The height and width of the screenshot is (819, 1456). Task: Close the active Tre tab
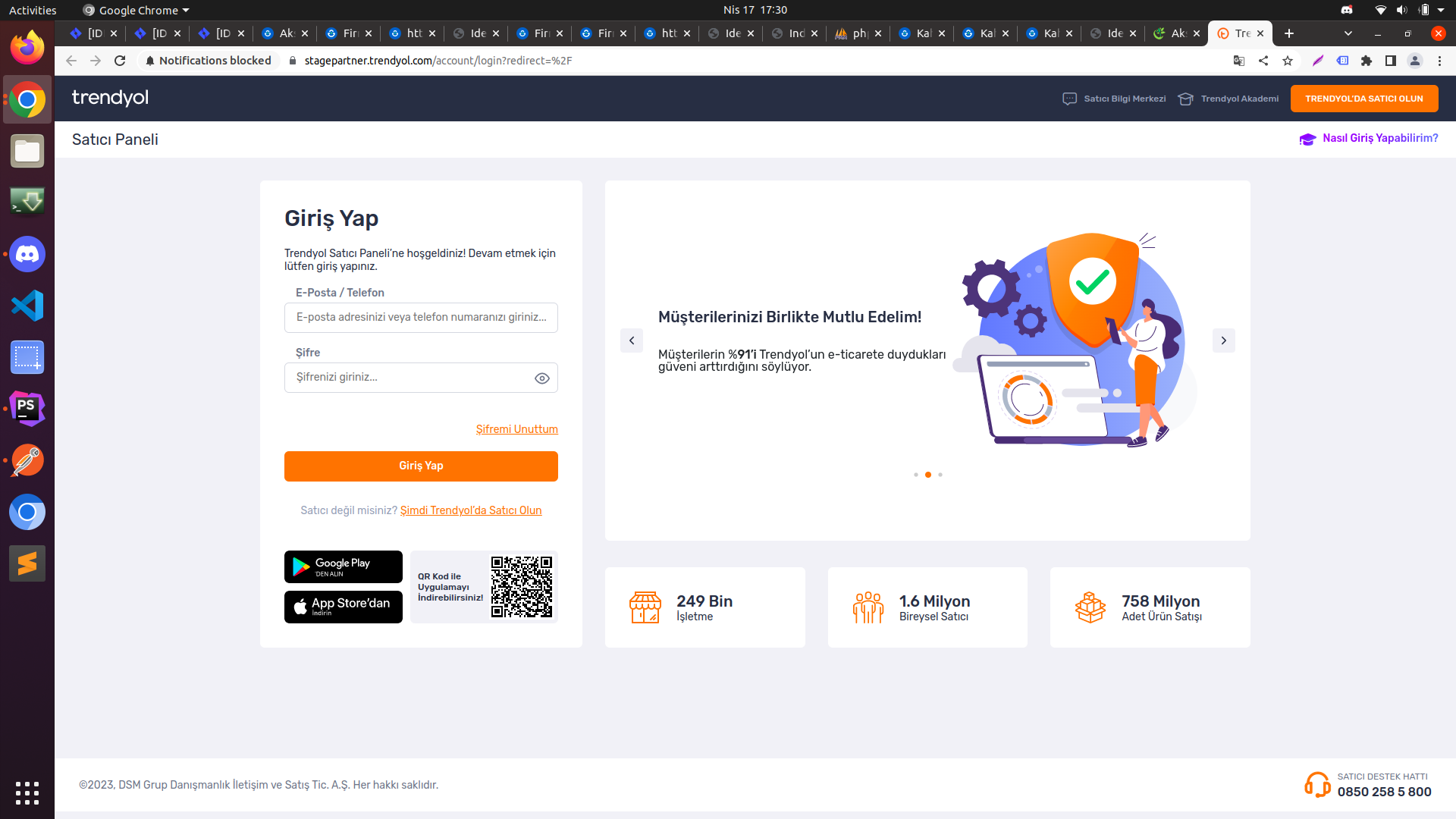(1260, 33)
